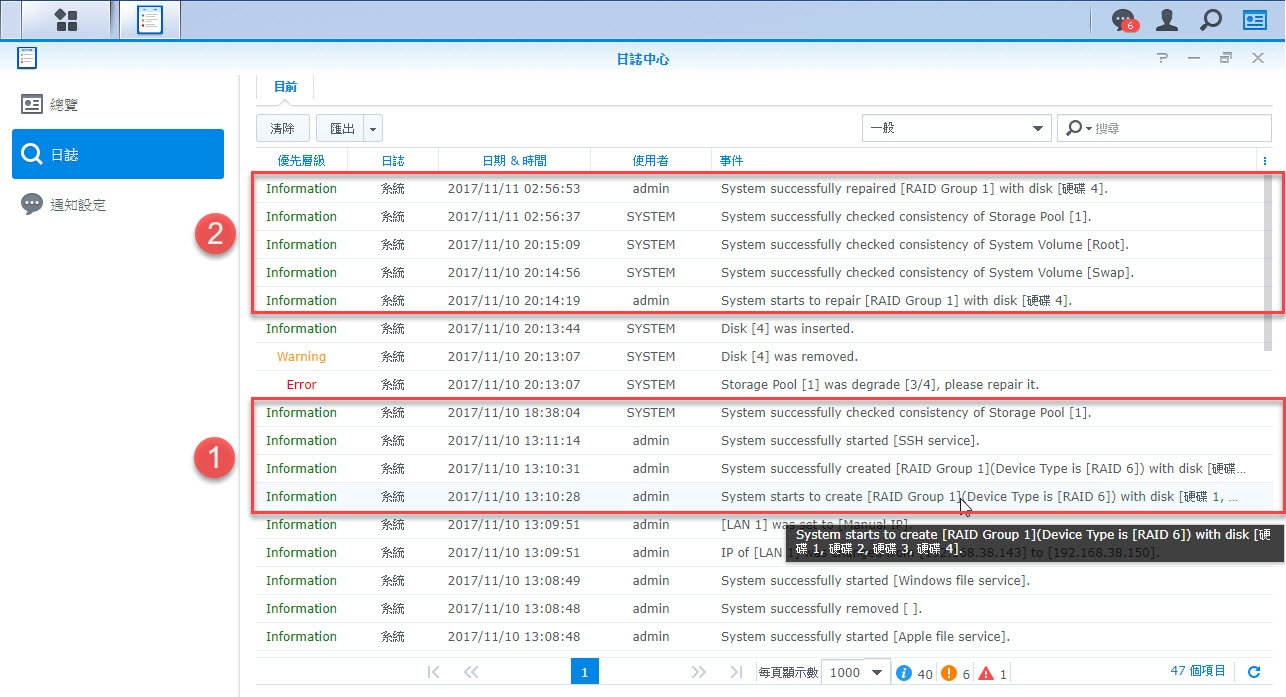Click page 1 pagination button

click(x=584, y=672)
